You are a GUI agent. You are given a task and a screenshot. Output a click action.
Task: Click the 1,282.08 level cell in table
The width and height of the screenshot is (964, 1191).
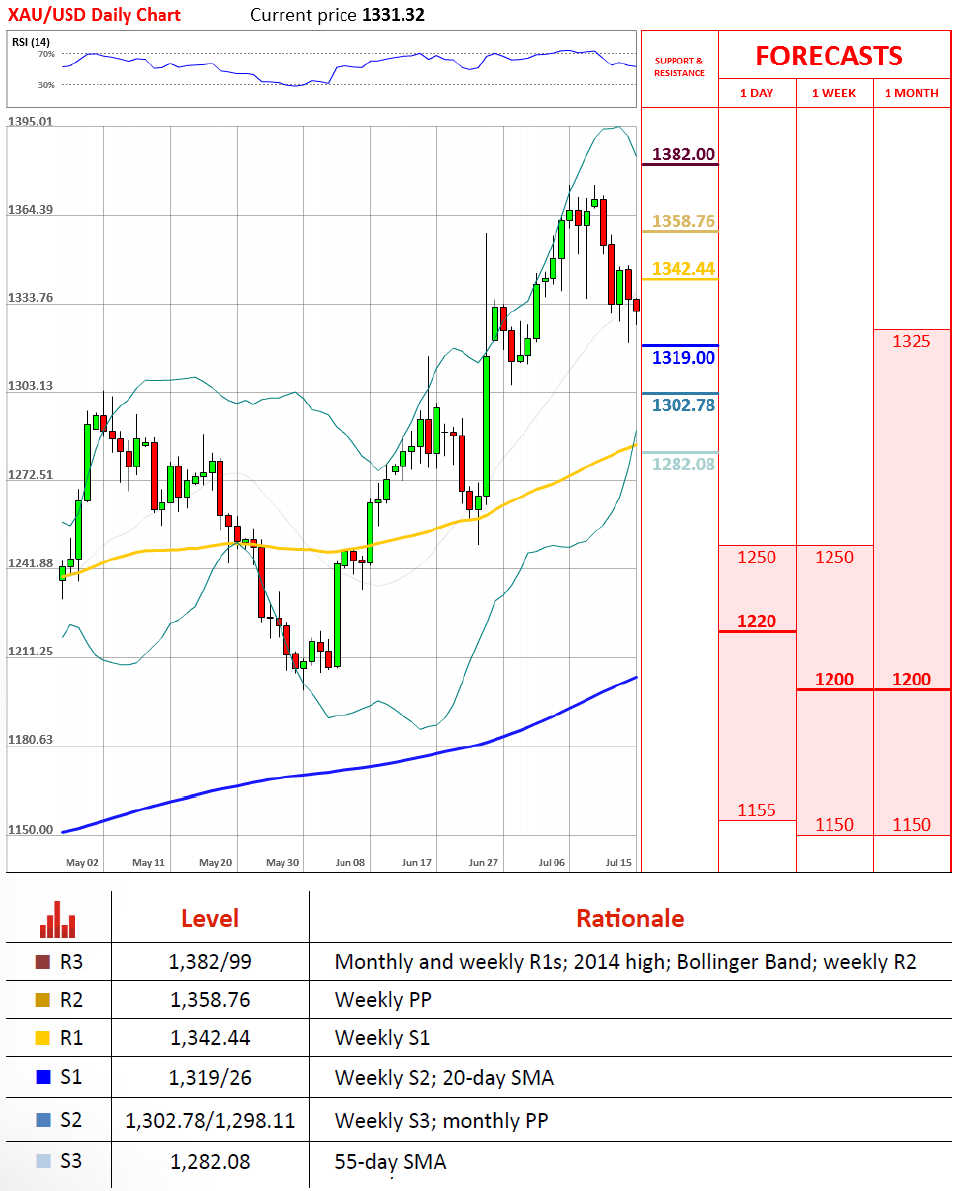[210, 1161]
